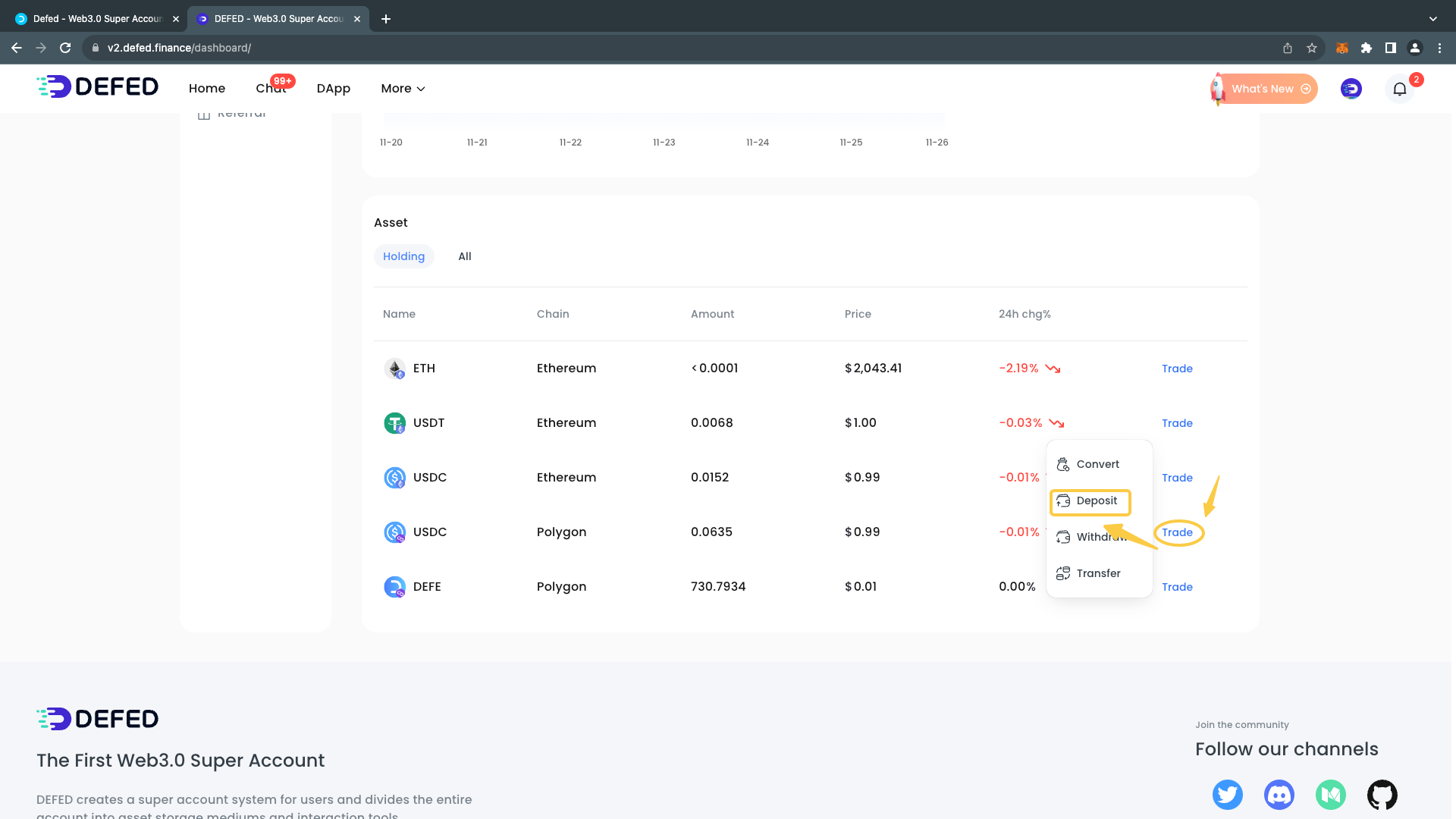Switch to the Holding asset filter

tap(403, 256)
